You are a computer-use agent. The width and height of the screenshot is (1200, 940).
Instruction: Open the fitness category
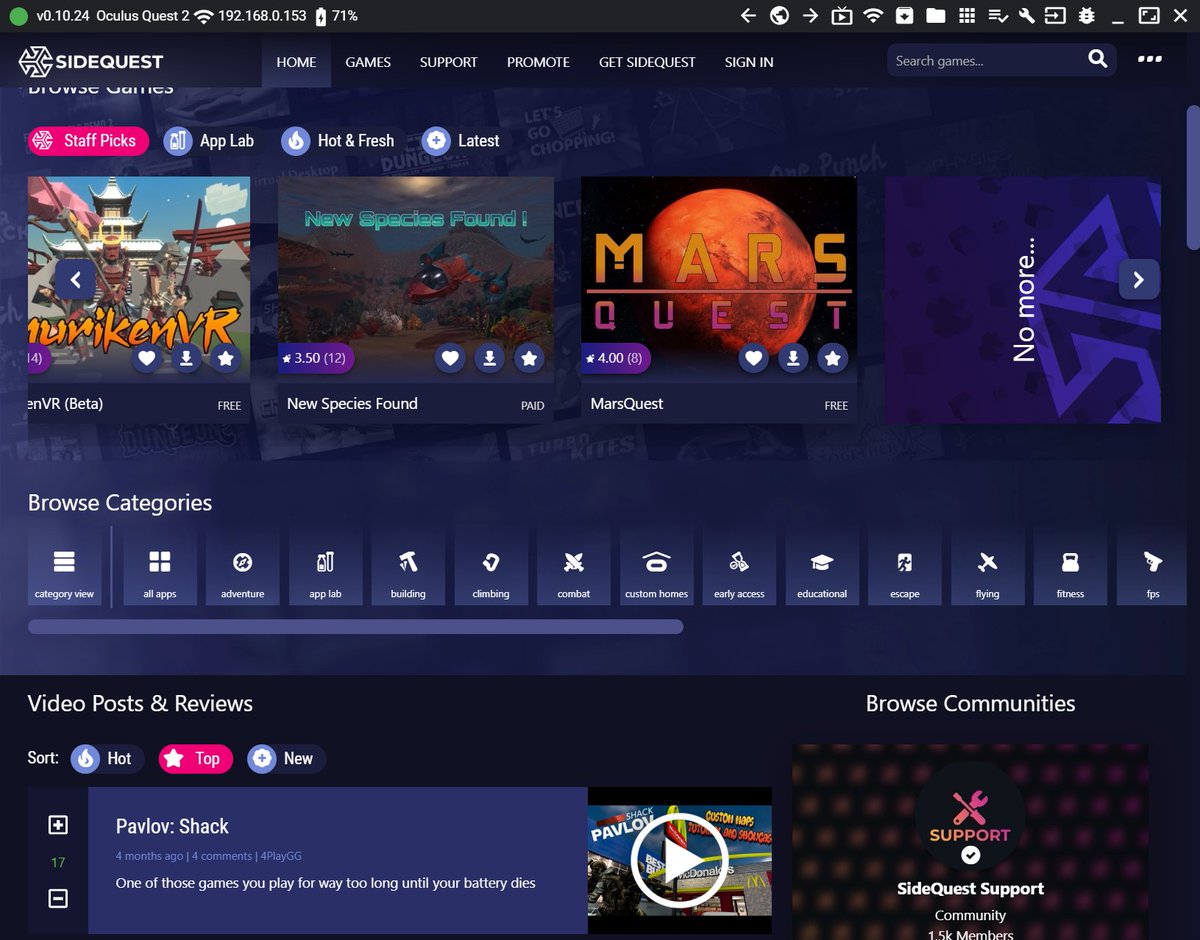click(1070, 567)
